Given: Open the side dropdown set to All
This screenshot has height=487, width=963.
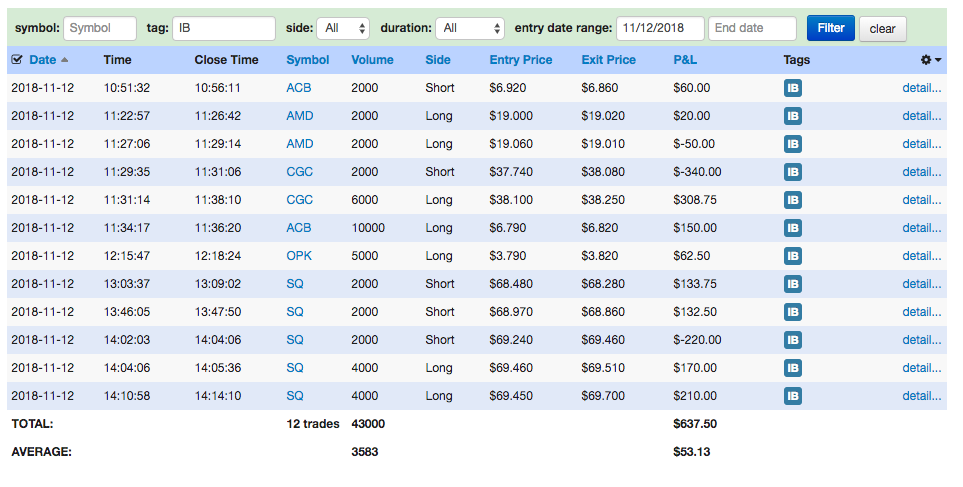Looking at the screenshot, I should (343, 28).
